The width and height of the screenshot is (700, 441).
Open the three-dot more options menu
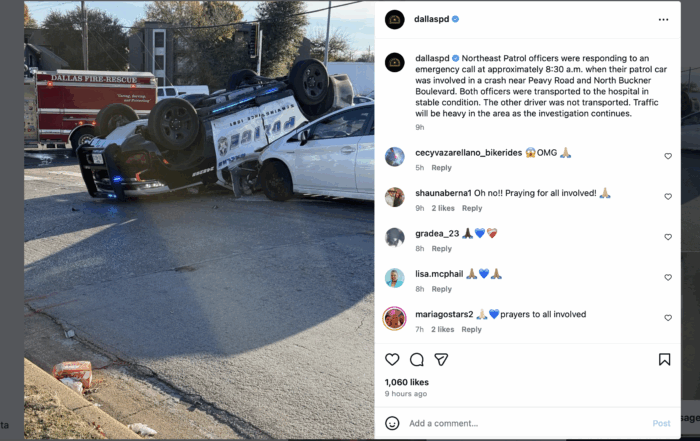(x=663, y=20)
